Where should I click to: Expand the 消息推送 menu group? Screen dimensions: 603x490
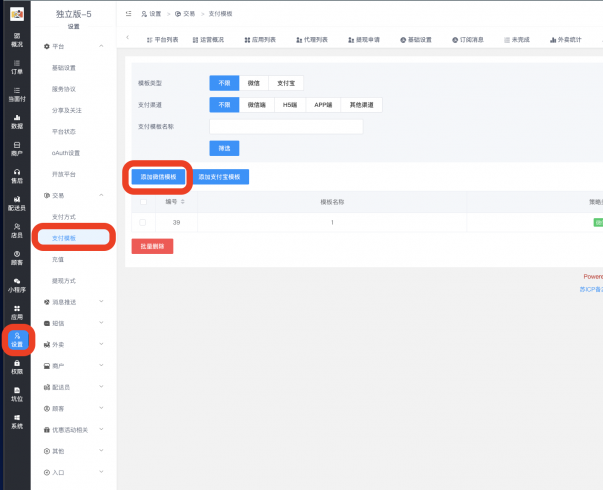100,301
